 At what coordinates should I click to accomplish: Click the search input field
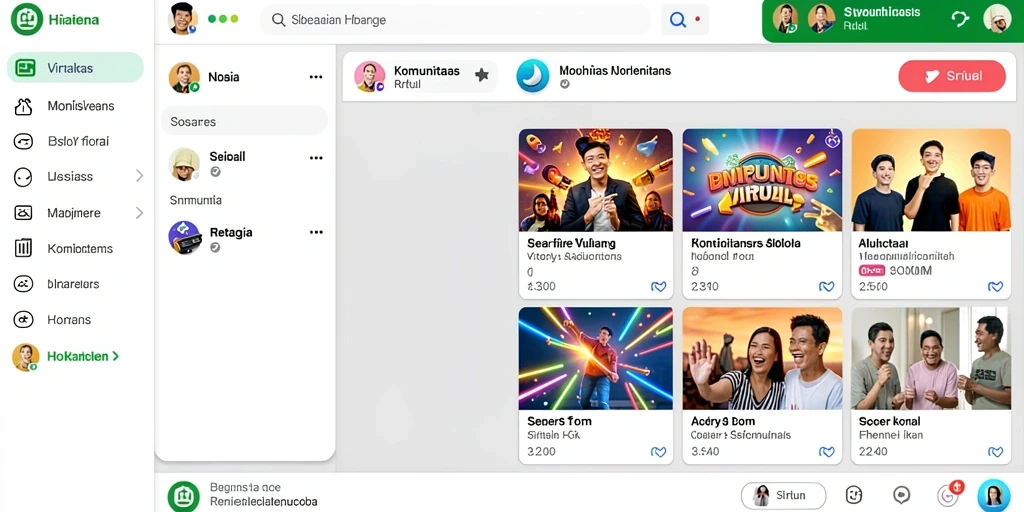coord(455,20)
